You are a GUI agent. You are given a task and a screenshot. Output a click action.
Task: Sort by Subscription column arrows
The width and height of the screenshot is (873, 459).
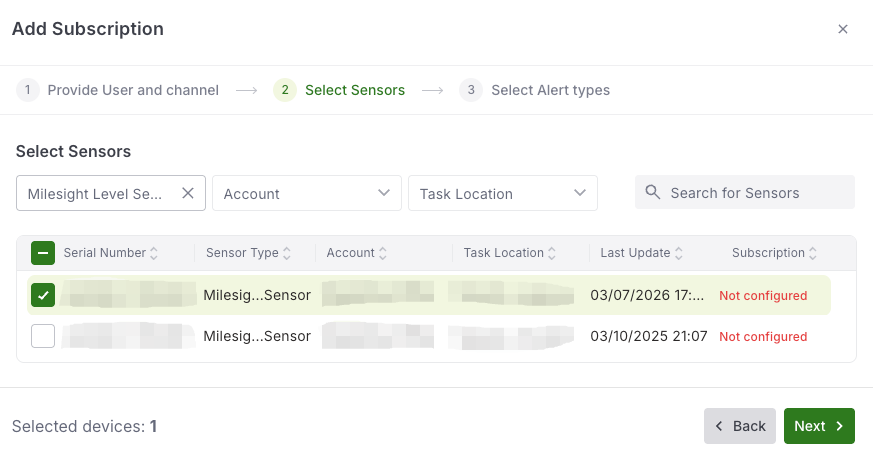tap(812, 253)
